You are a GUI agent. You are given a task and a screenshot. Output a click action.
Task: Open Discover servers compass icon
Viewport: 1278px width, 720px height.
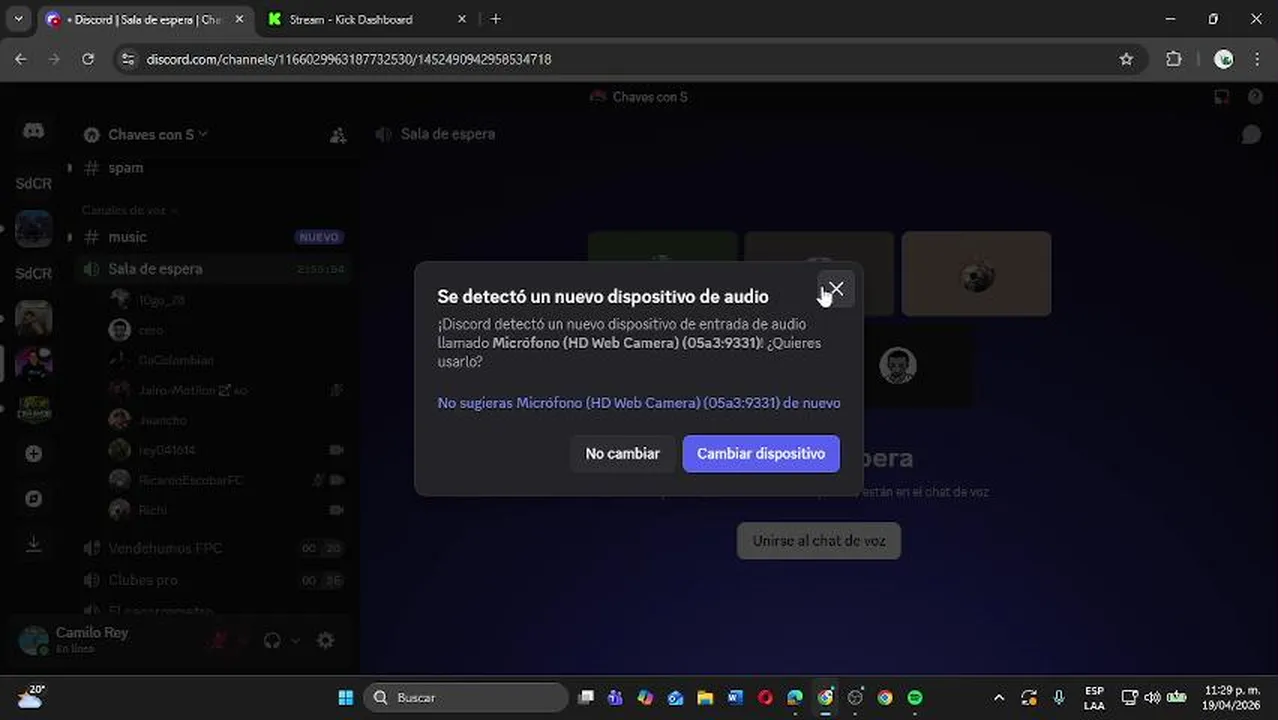tap(33, 498)
